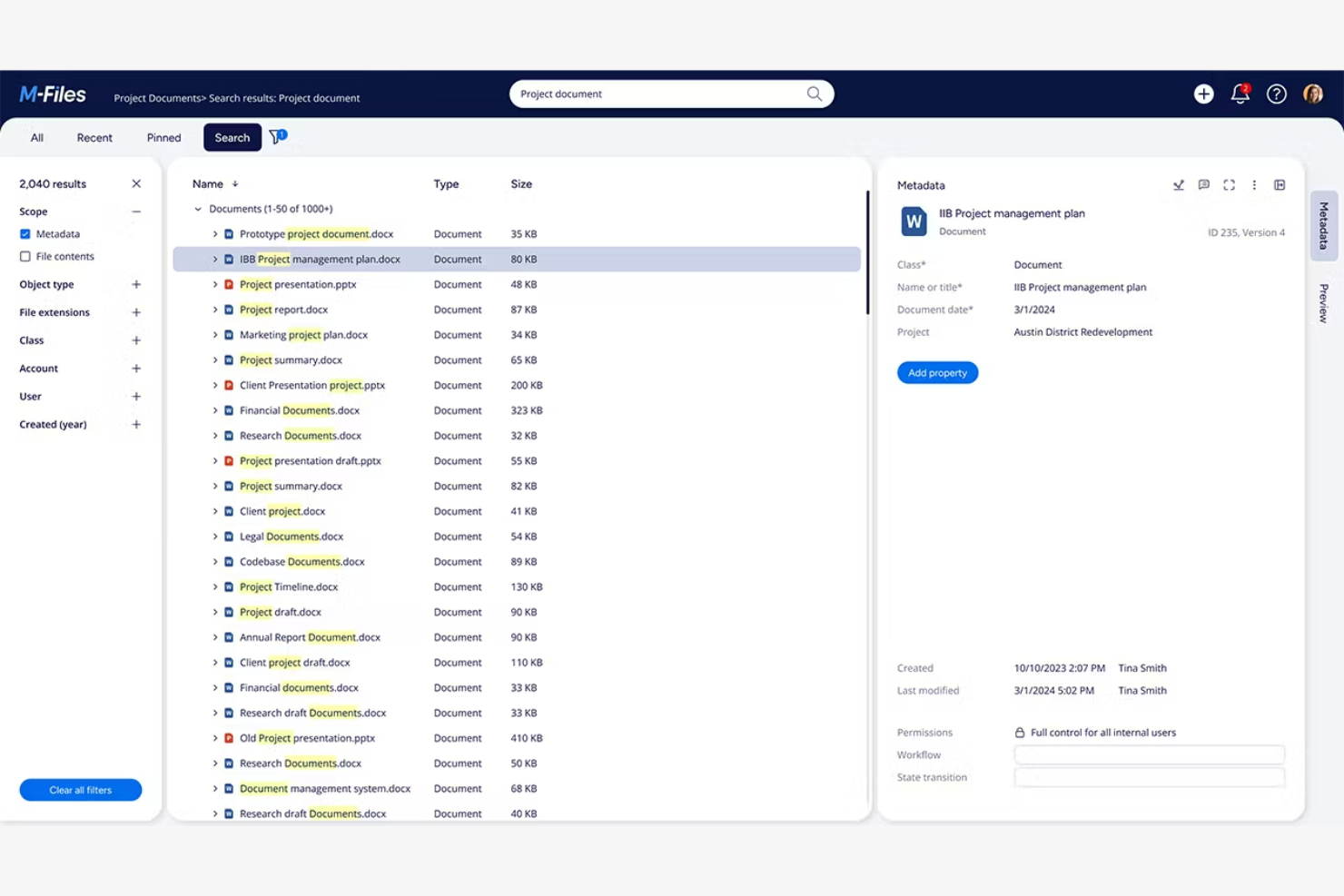
Task: Expand the Object type filter section
Action: click(x=136, y=284)
